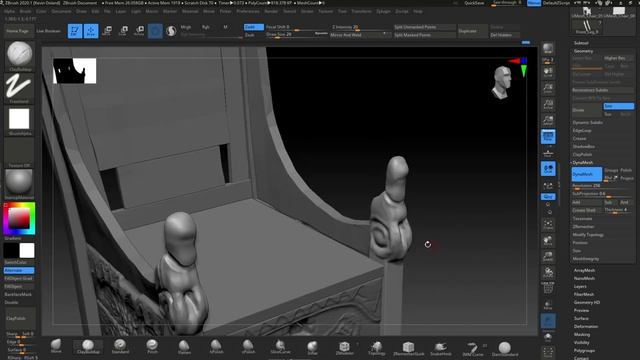Select the Move brush in bottom shelf
The image size is (640, 360).
56,346
